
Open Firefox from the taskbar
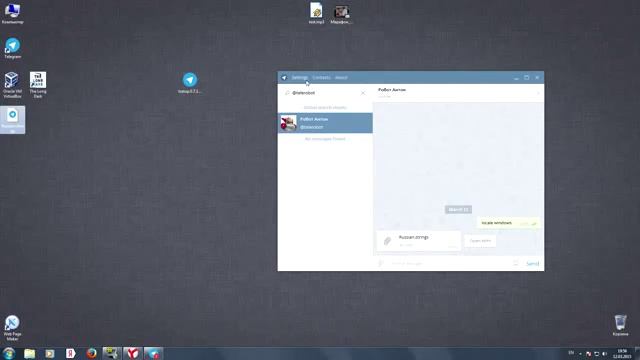[x=91, y=353]
